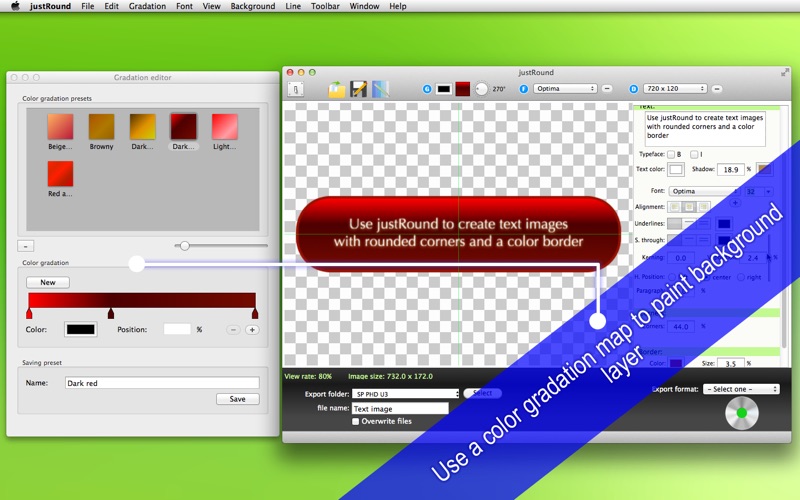Select the highlighted dark red preset thumbnail
The height and width of the screenshot is (500, 800).
(183, 127)
